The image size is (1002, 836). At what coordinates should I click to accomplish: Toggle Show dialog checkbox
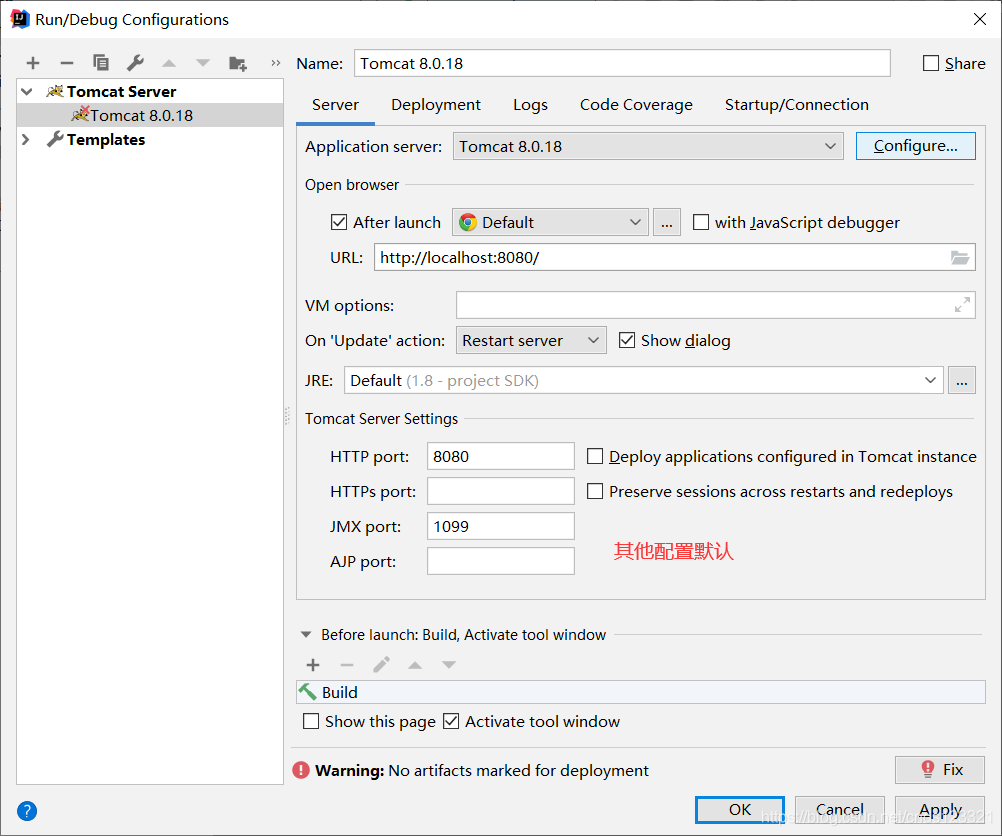(x=627, y=341)
